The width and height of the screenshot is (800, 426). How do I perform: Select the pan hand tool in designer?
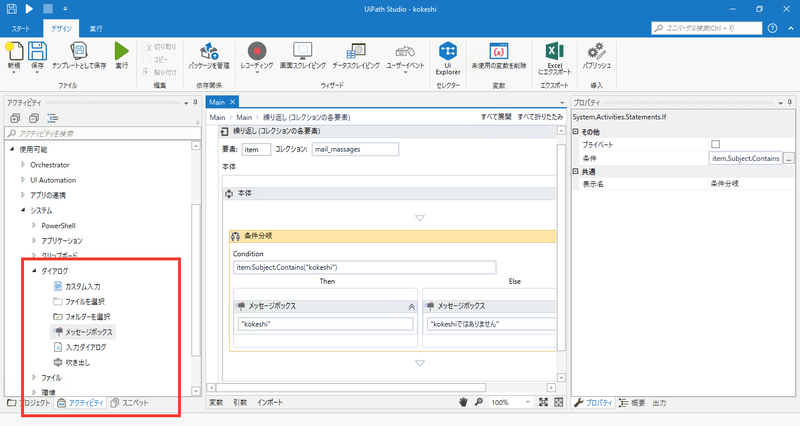(463, 402)
